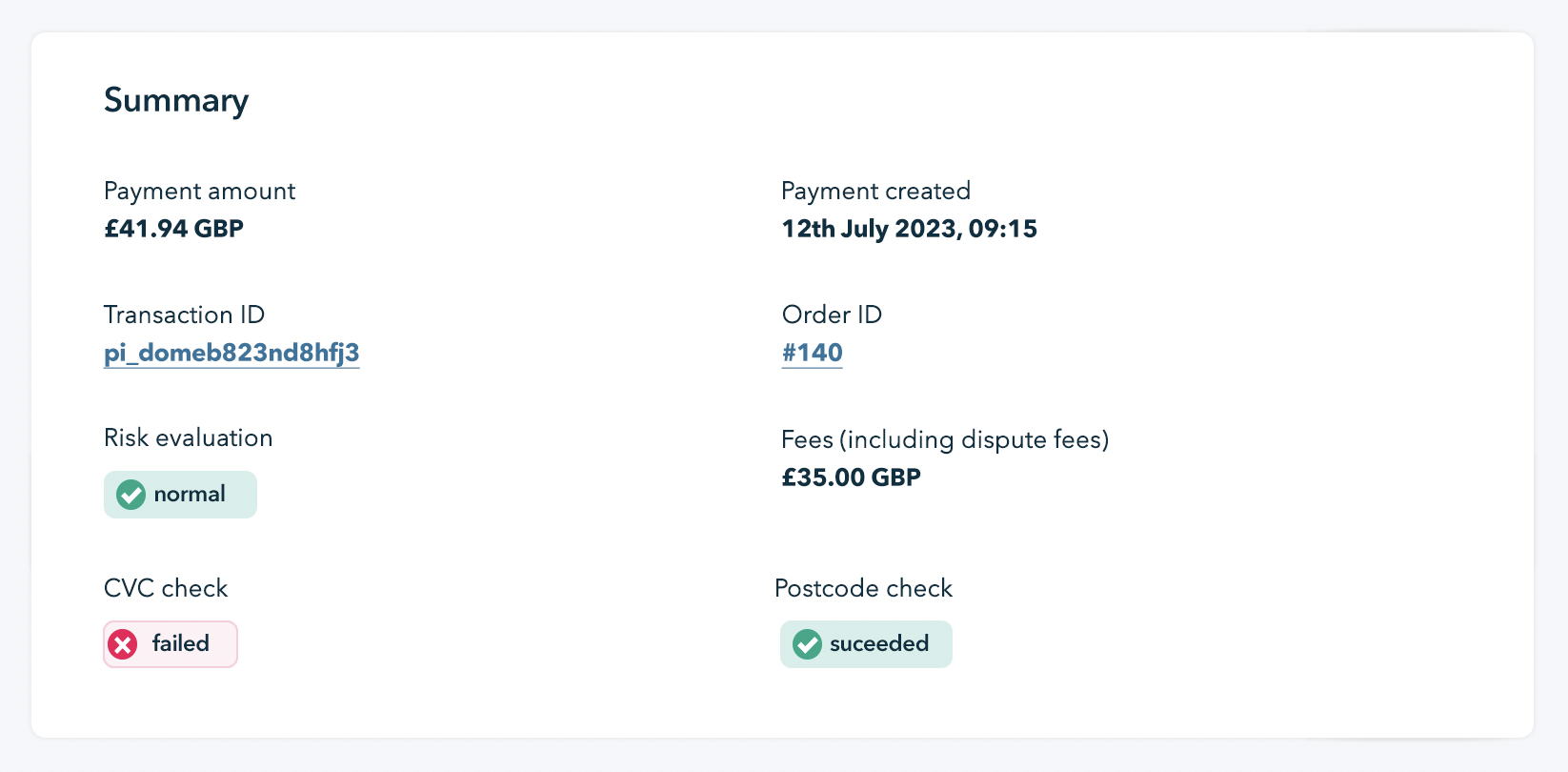Click the green checkmark icon beside suceeded
1568x772 pixels.
(807, 644)
